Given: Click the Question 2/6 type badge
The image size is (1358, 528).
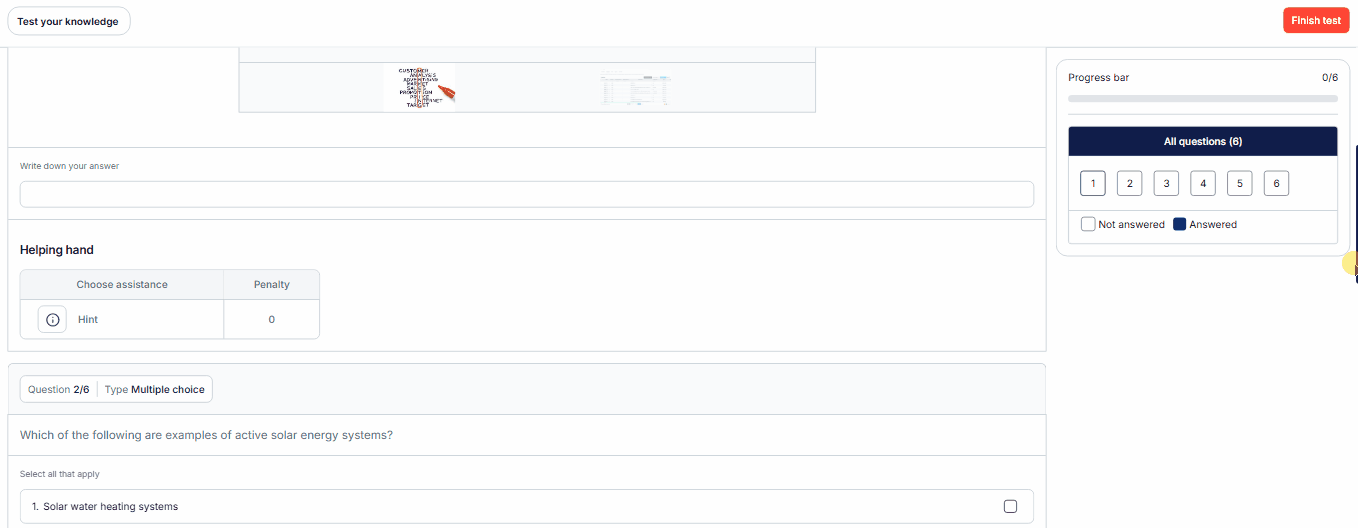Looking at the screenshot, I should pyautogui.click(x=116, y=389).
